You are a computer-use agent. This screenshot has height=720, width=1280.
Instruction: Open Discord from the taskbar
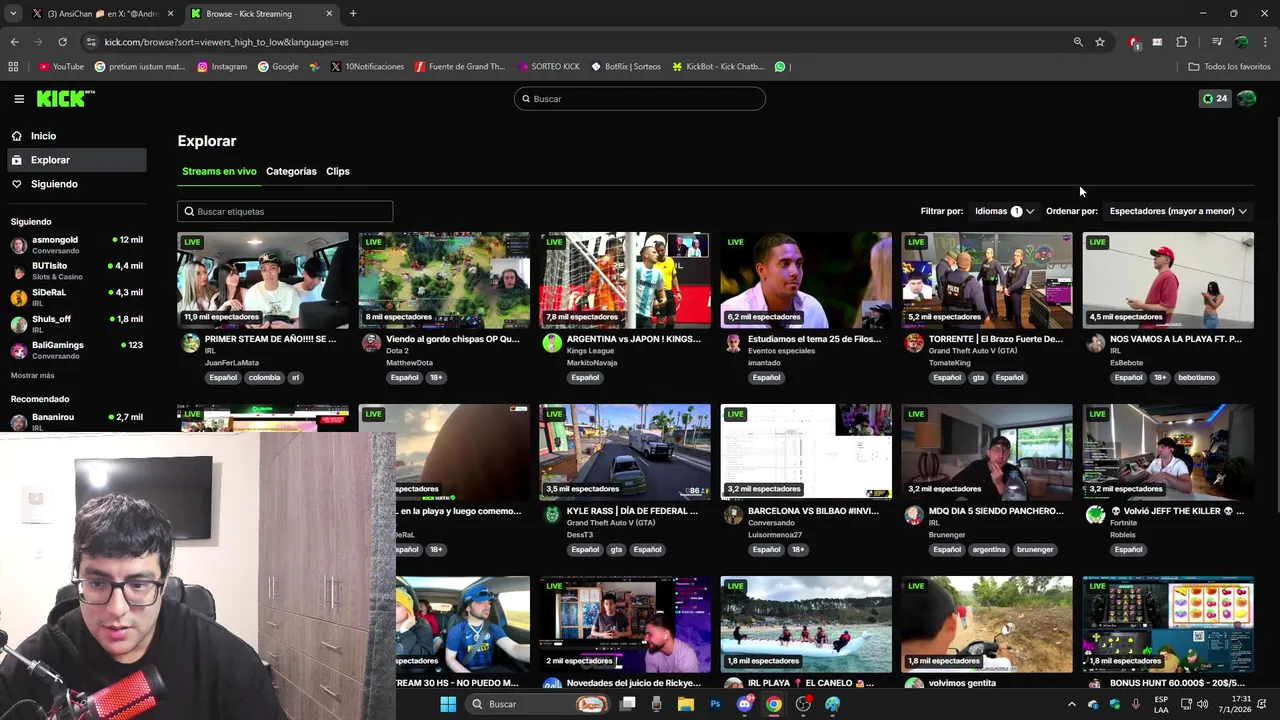pyautogui.click(x=744, y=704)
